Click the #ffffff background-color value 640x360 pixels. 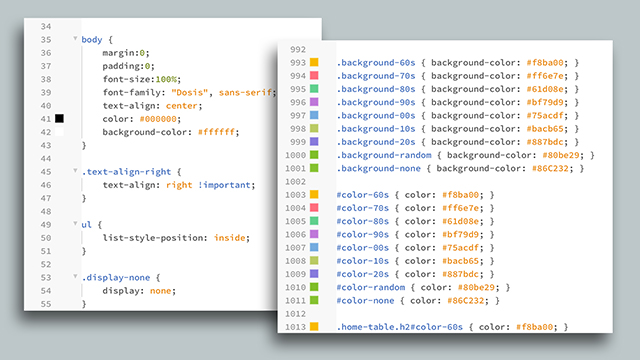pyautogui.click(x=216, y=132)
